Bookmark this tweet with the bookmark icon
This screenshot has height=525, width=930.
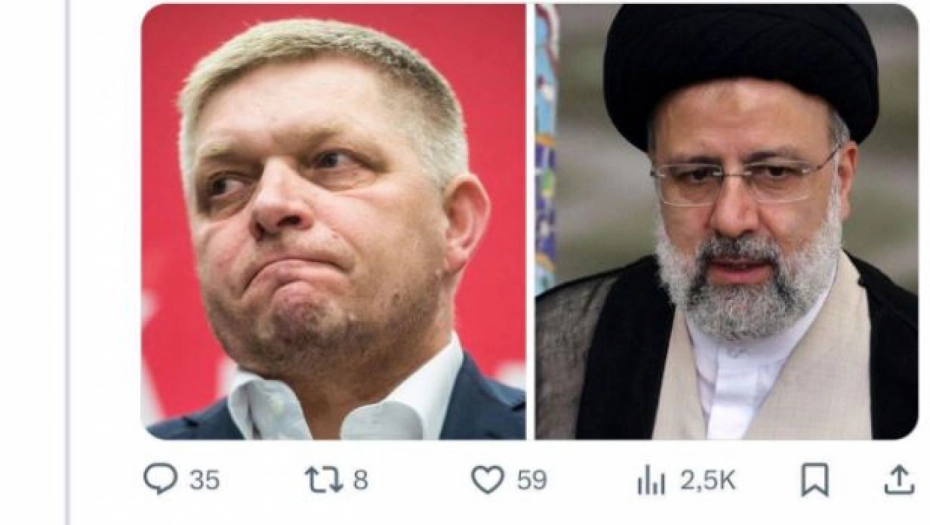(815, 480)
